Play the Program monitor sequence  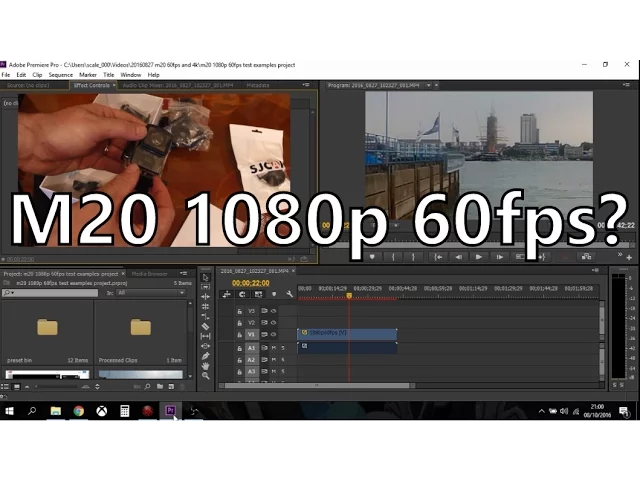[x=478, y=257]
